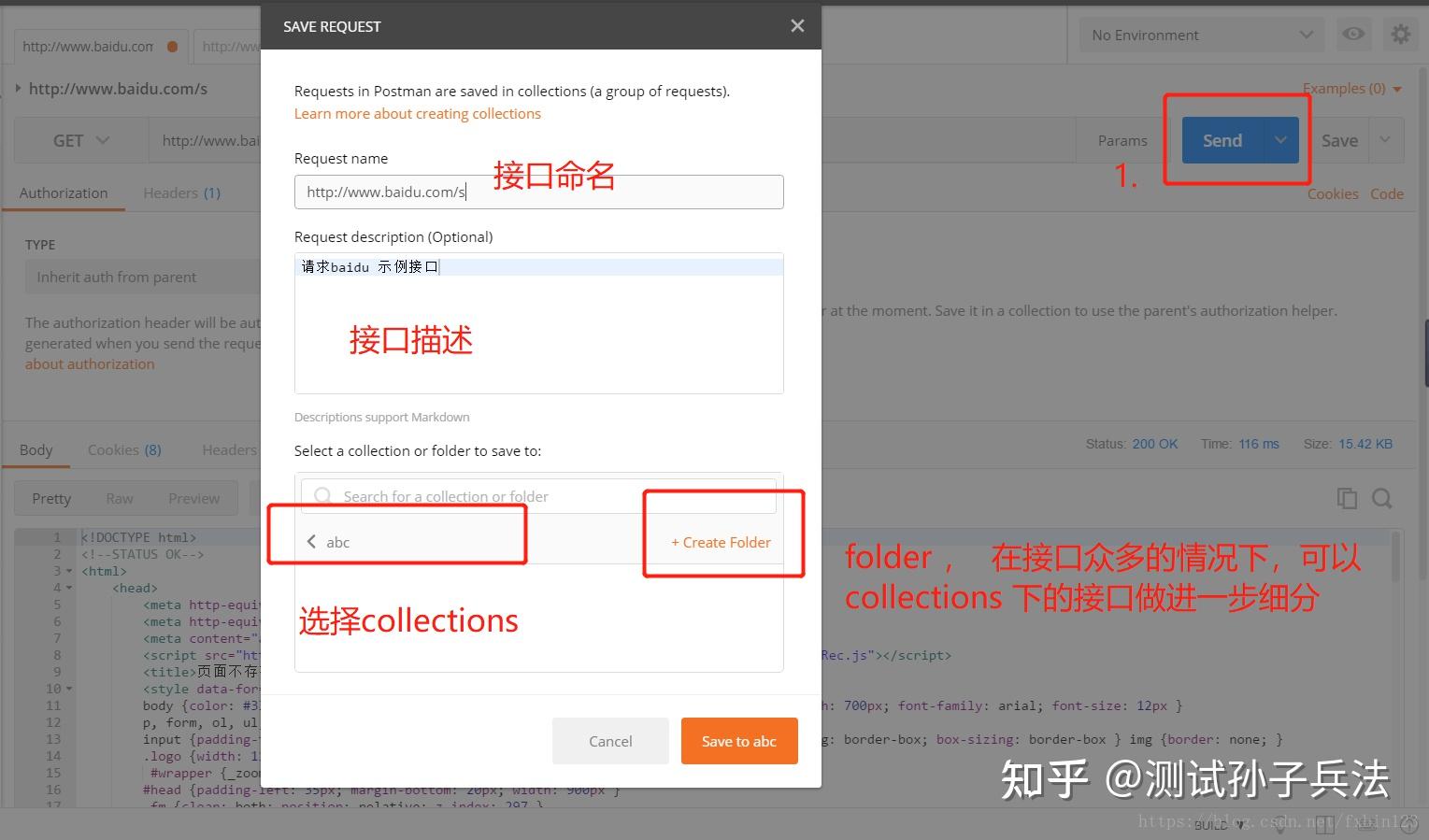Open the Send button dropdown arrow
1429x840 pixels.
(x=1280, y=140)
